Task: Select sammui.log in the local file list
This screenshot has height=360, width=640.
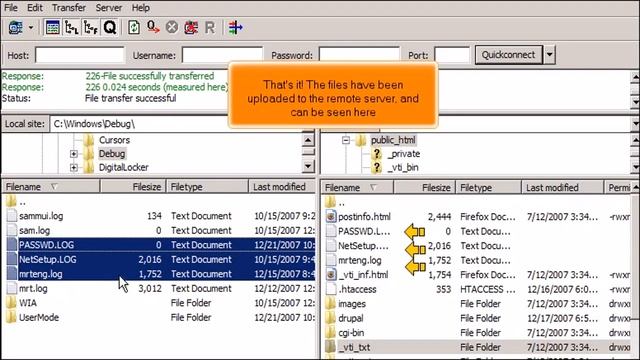Action: click(x=41, y=216)
